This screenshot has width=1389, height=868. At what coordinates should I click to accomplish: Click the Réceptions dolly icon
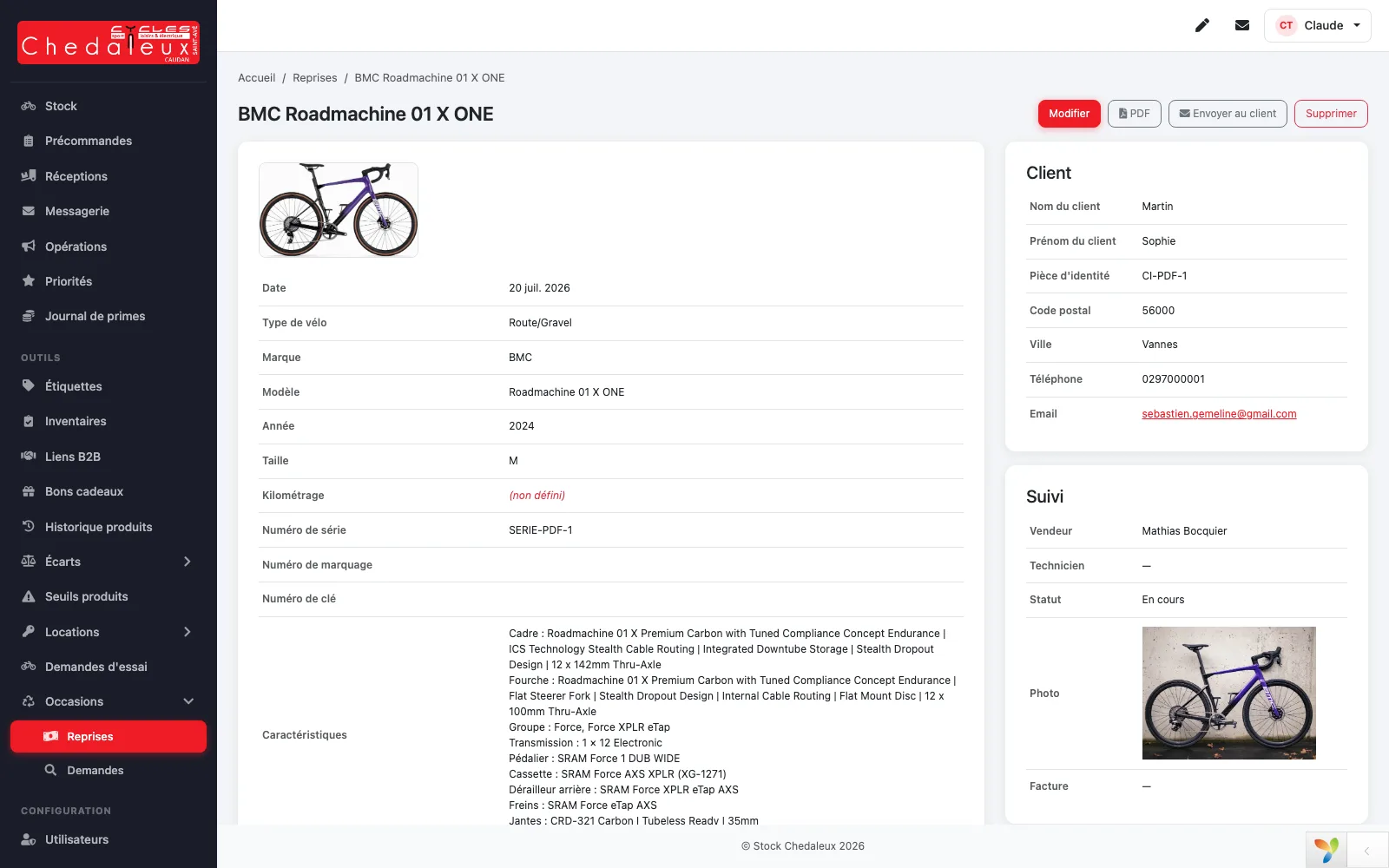[x=29, y=176]
